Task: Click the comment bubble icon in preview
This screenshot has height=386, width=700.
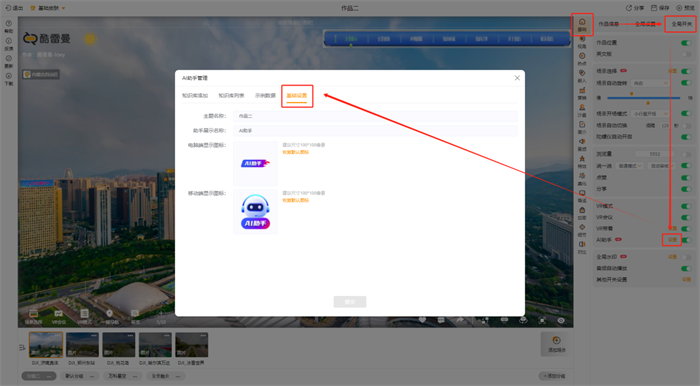Action: [x=441, y=320]
